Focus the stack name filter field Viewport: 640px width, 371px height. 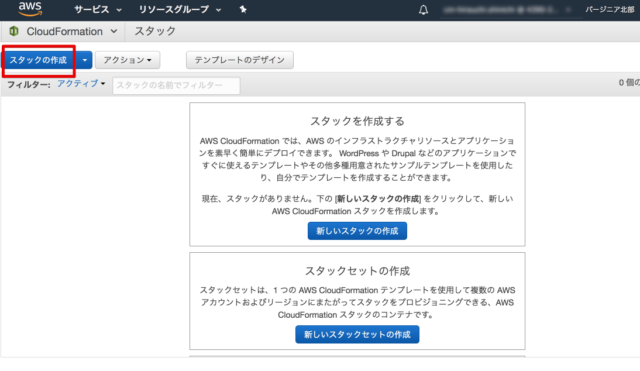pyautogui.click(x=176, y=85)
